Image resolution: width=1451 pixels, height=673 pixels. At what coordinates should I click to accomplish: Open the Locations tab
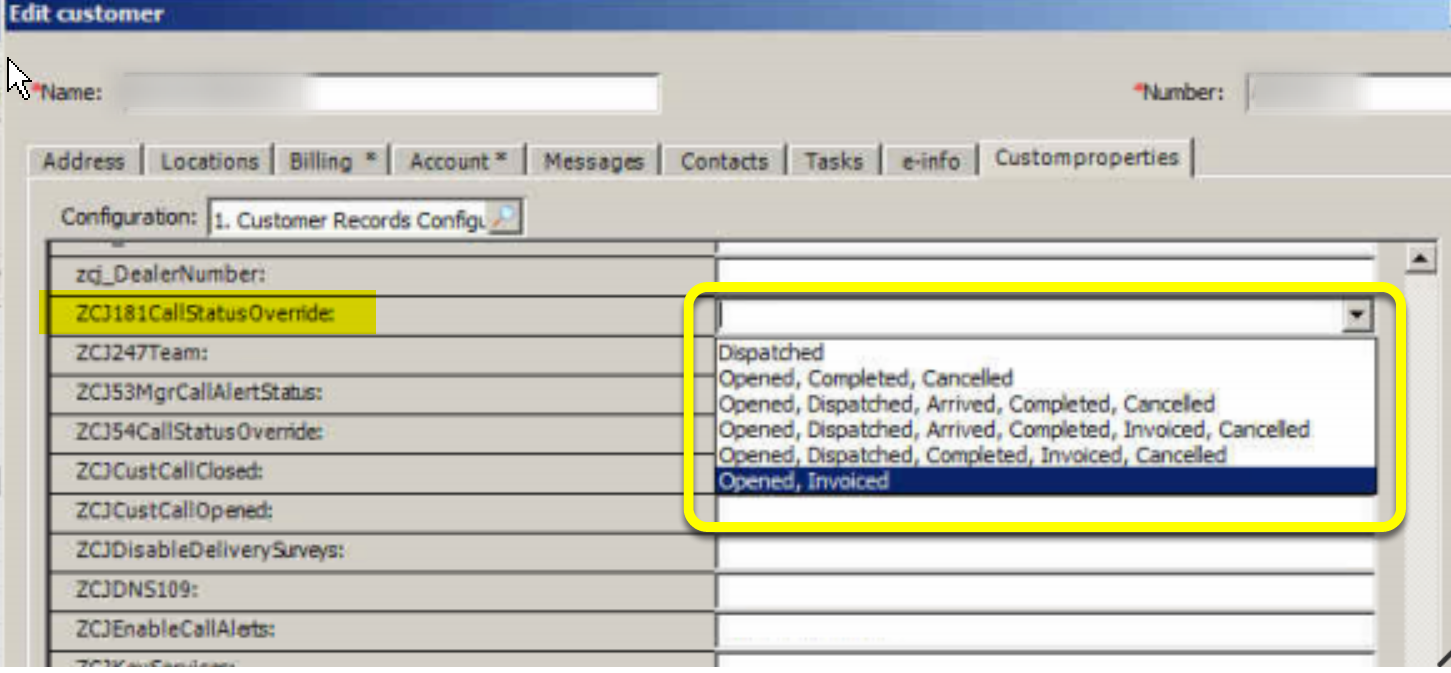point(210,161)
